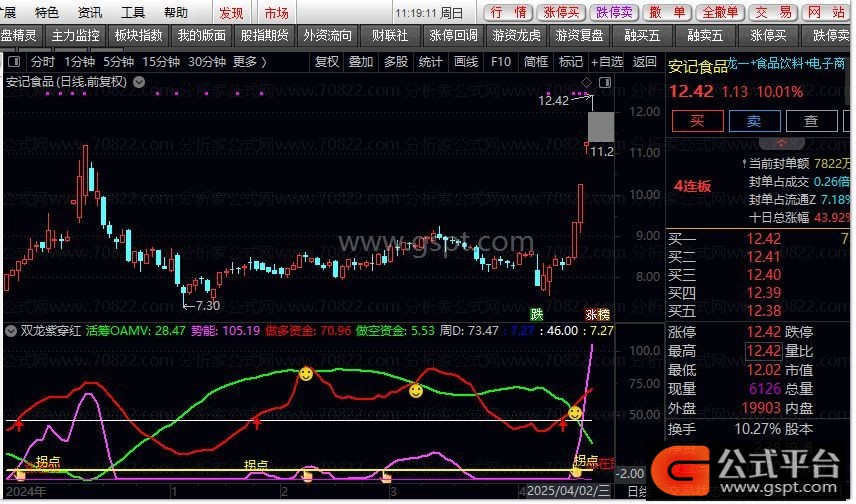Click the middle smiley marker on the indicator
Screen dimensions: 856x504
pyautogui.click(x=416, y=391)
